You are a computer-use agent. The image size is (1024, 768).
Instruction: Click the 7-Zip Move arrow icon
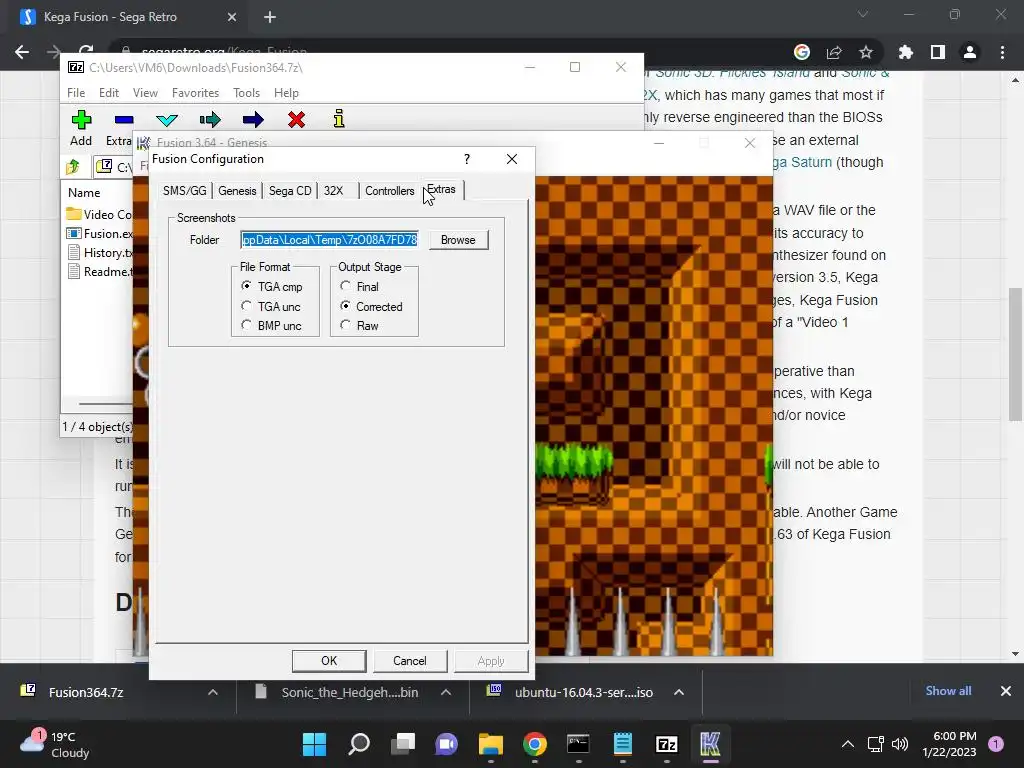click(253, 120)
